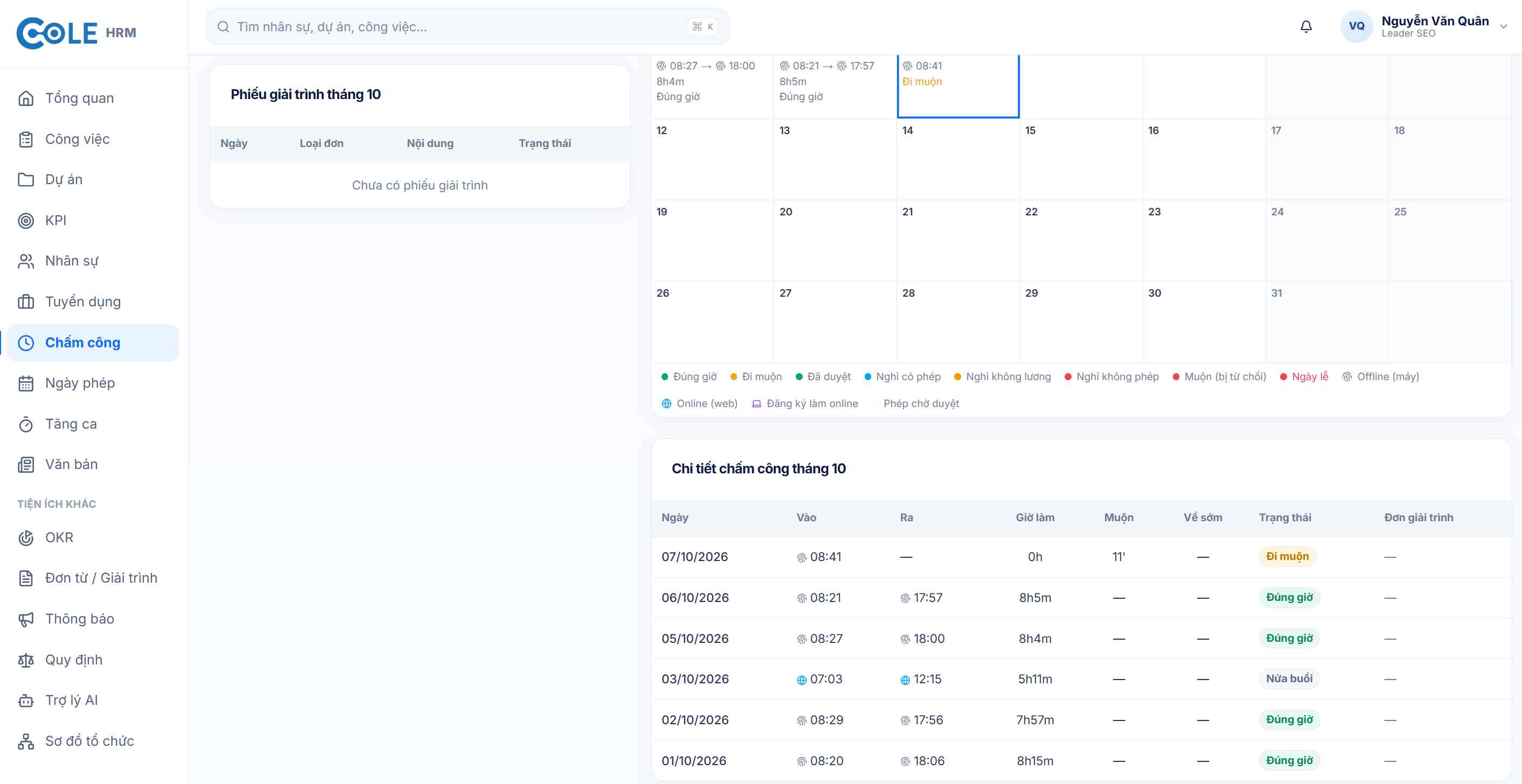Screen dimensions: 1522x784
Task: Click the Nhân sự people icon
Action: tap(26, 261)
